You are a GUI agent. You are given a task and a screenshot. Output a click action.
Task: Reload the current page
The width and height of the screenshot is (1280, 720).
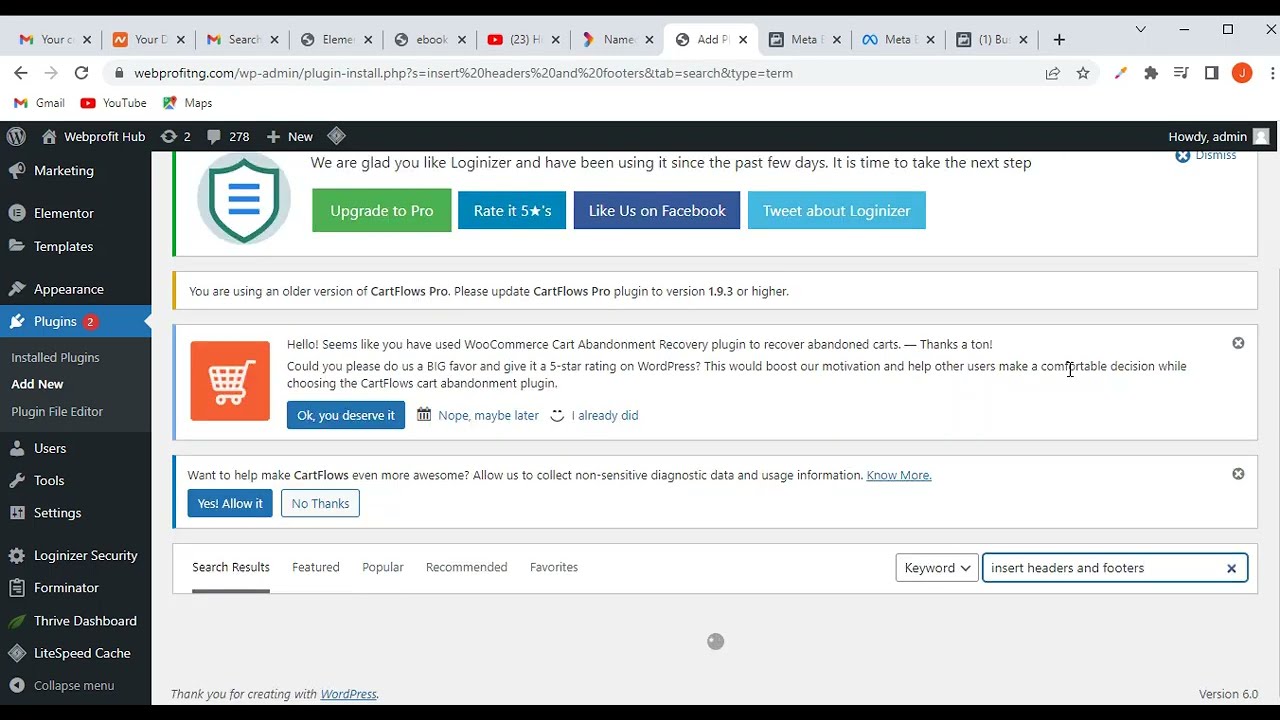pyautogui.click(x=82, y=73)
